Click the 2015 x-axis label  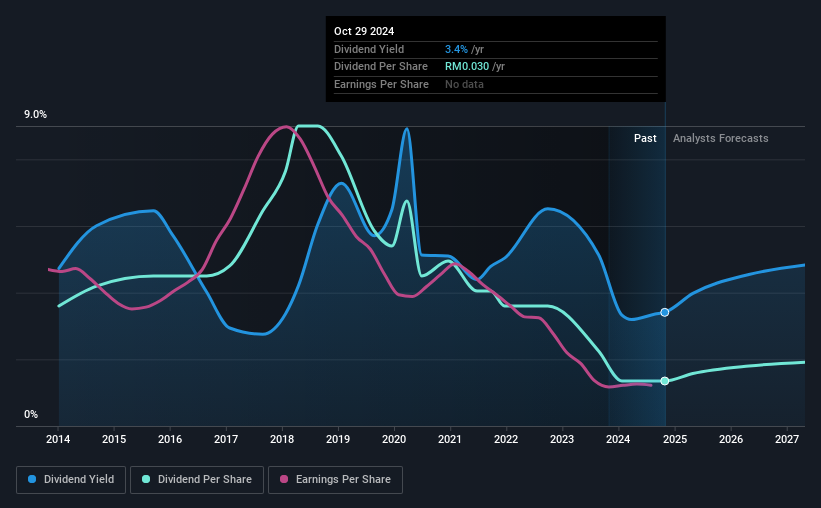(114, 439)
